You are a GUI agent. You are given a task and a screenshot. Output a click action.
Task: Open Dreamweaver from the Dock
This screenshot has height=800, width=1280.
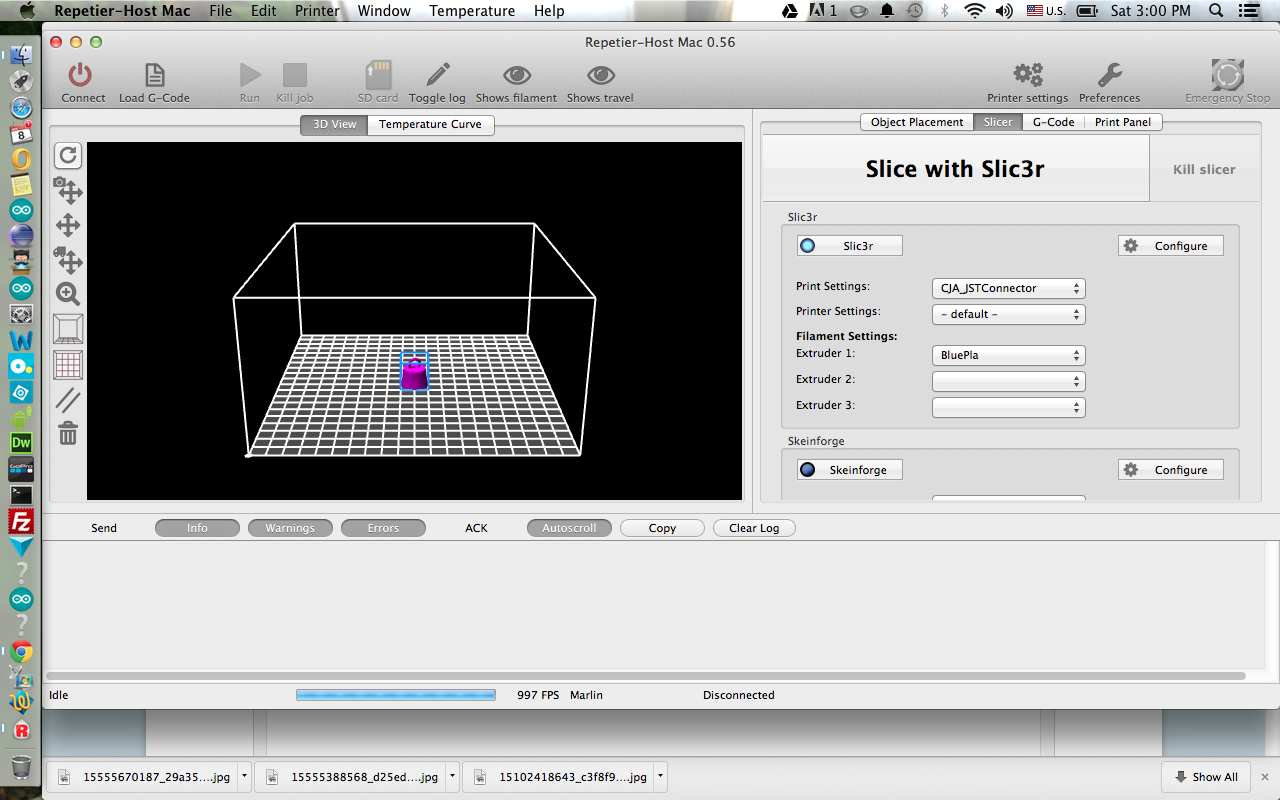click(x=21, y=443)
